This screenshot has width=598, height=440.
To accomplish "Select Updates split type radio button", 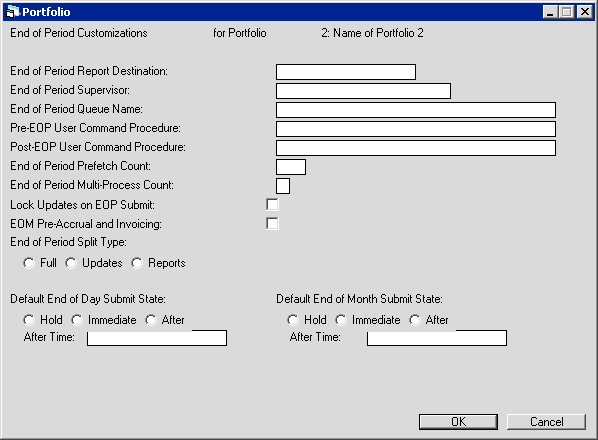I will point(71,263).
